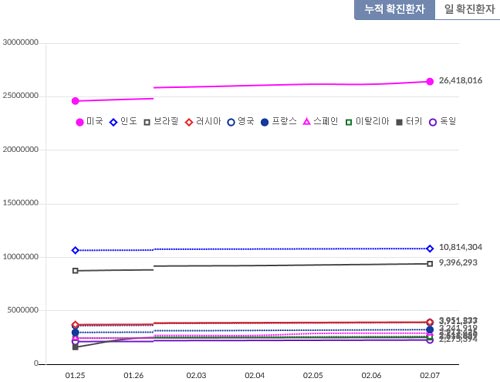
Task: Click the 프랑스 filled blue circle icon
Action: click(265, 122)
